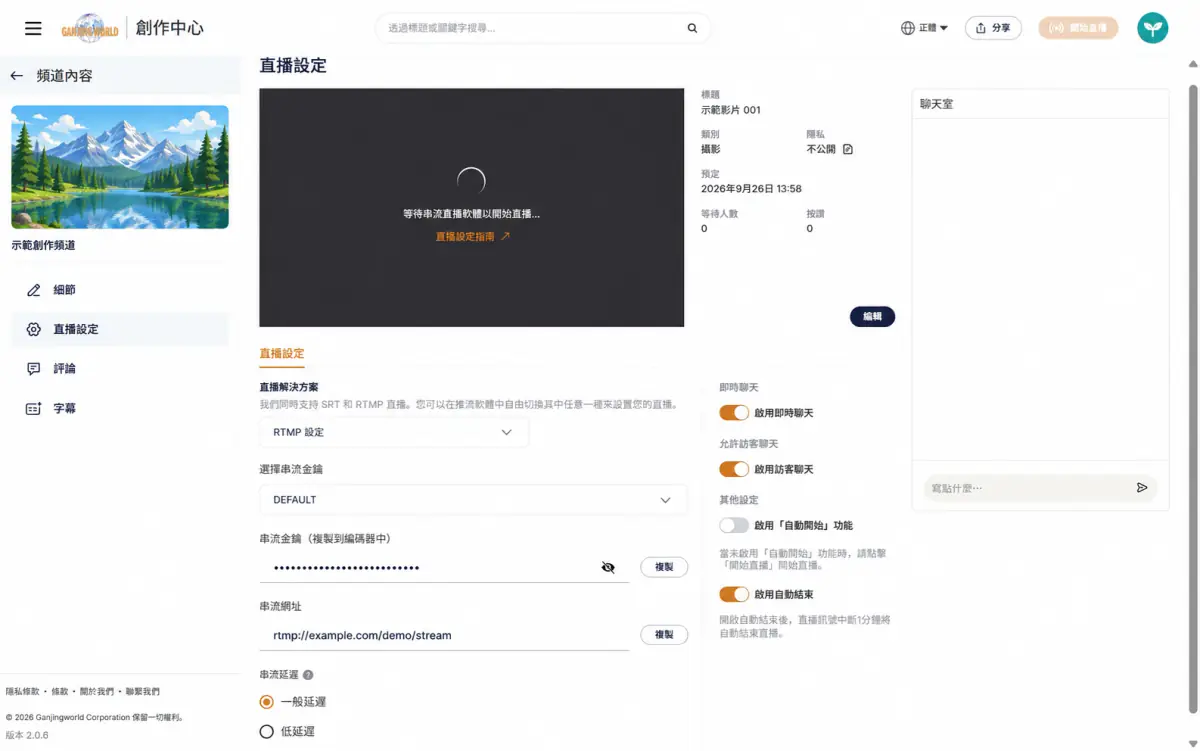The width and height of the screenshot is (1200, 751).
Task: Click the 開始直播 button
Action: click(1078, 28)
